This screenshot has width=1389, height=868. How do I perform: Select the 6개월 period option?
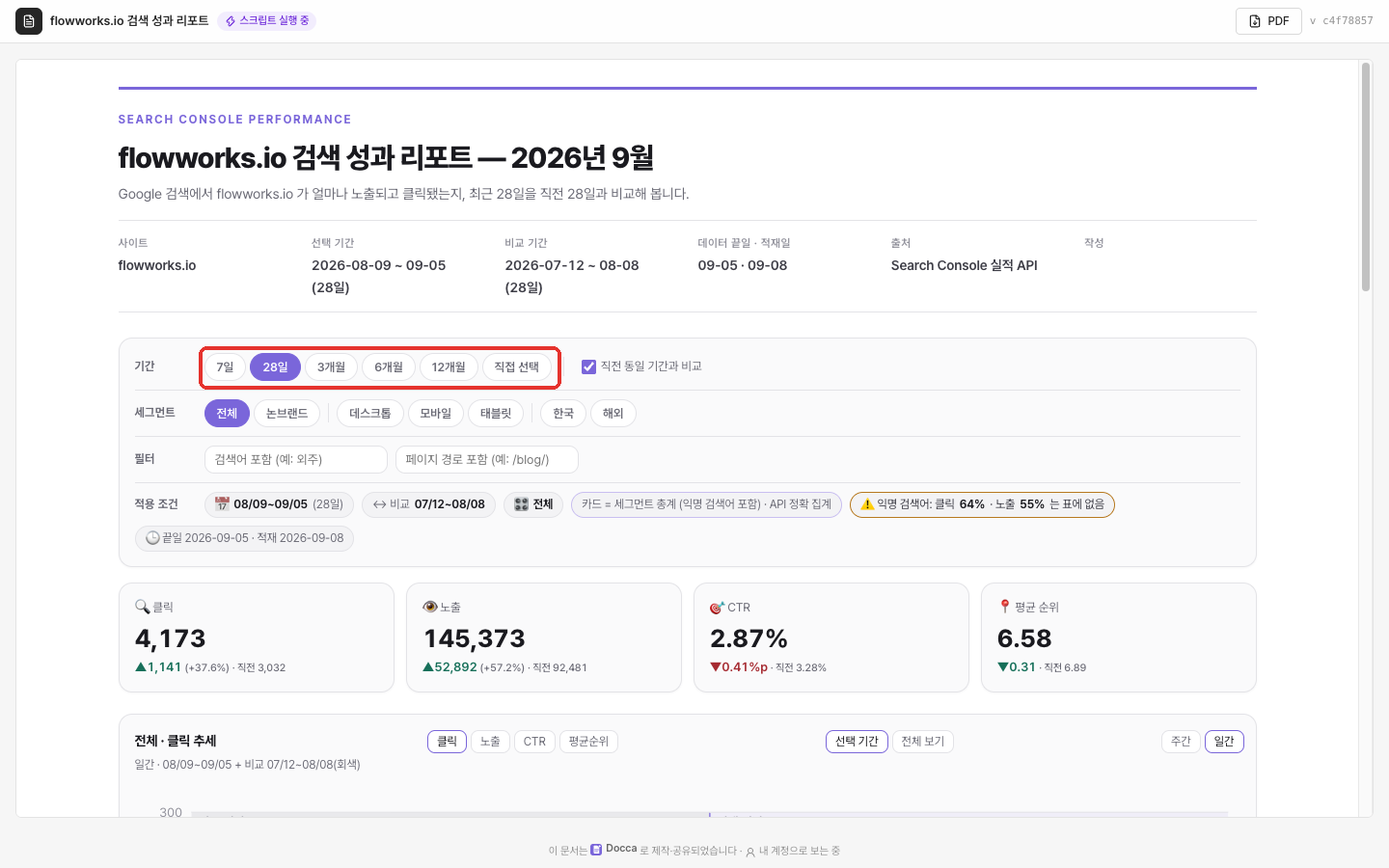tap(389, 367)
